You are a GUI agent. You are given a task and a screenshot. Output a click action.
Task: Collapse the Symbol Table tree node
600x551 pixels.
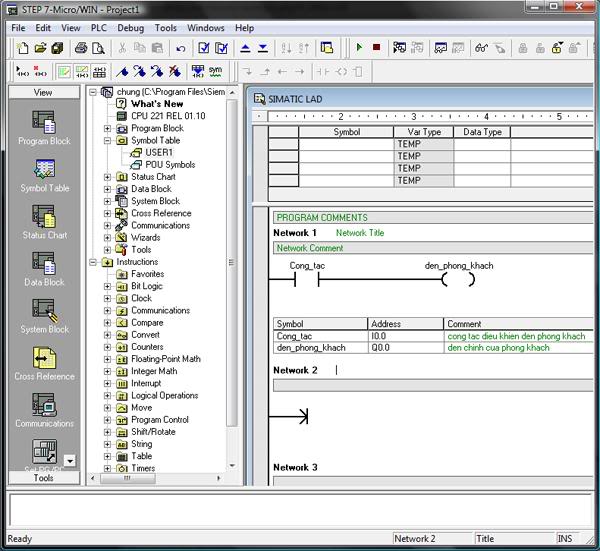coord(108,140)
